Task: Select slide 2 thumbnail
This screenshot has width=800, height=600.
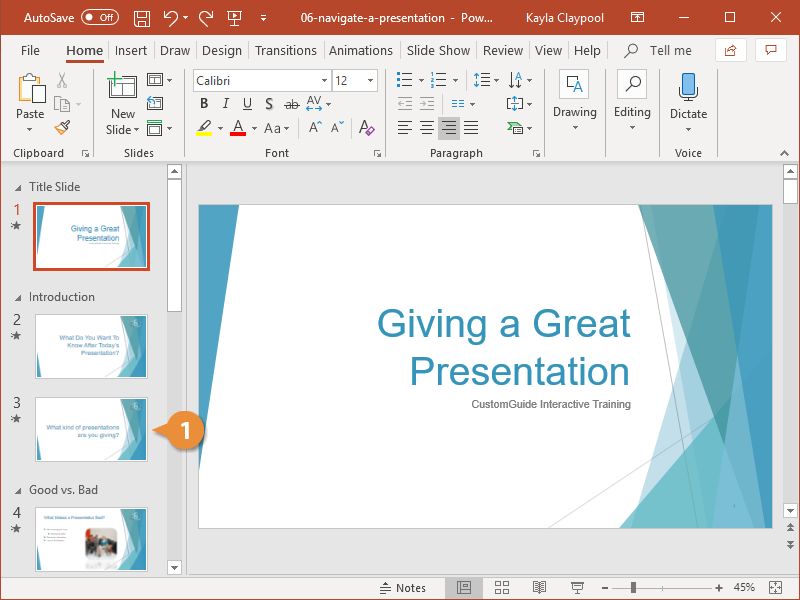Action: (91, 345)
